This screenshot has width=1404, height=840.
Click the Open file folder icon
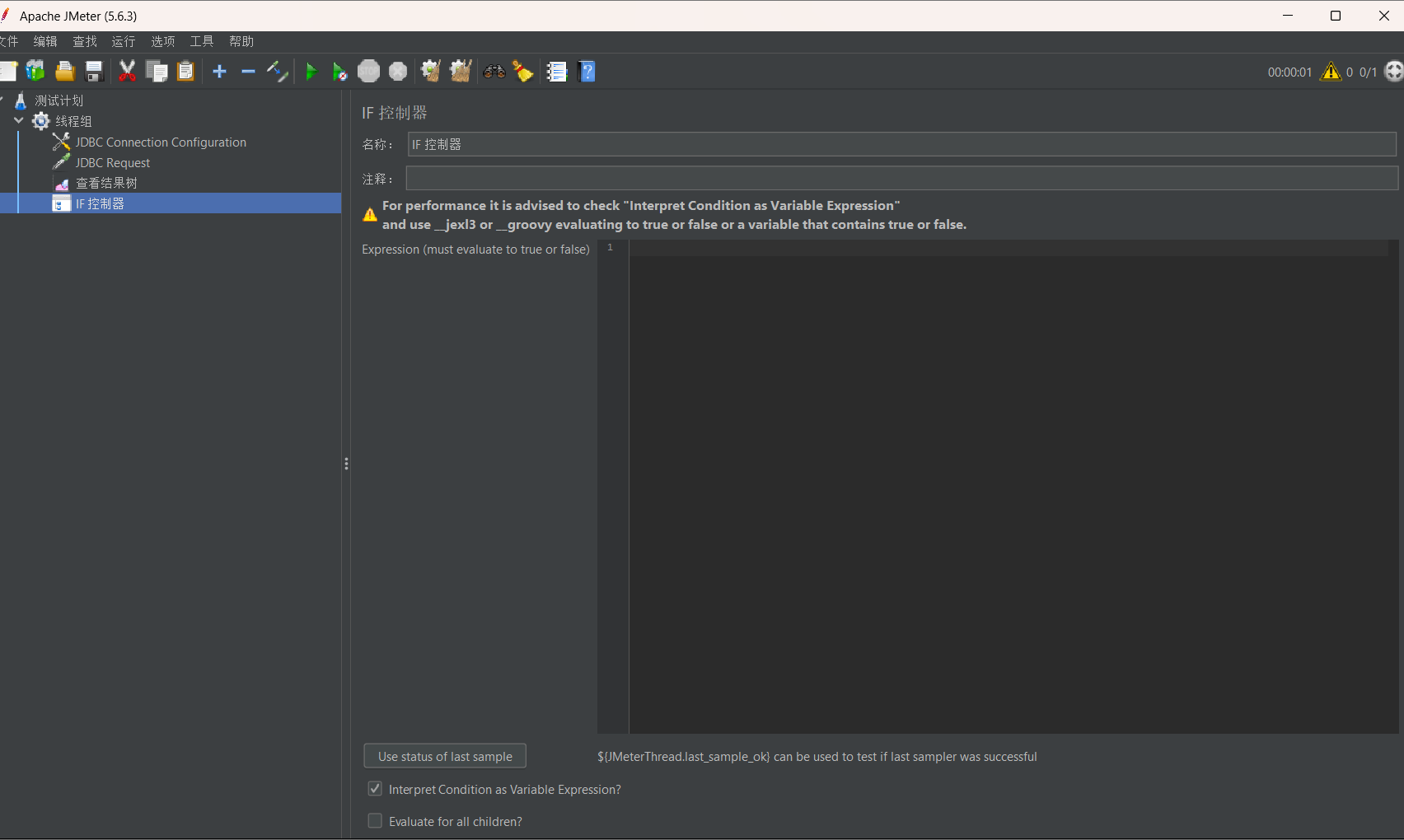[x=65, y=72]
